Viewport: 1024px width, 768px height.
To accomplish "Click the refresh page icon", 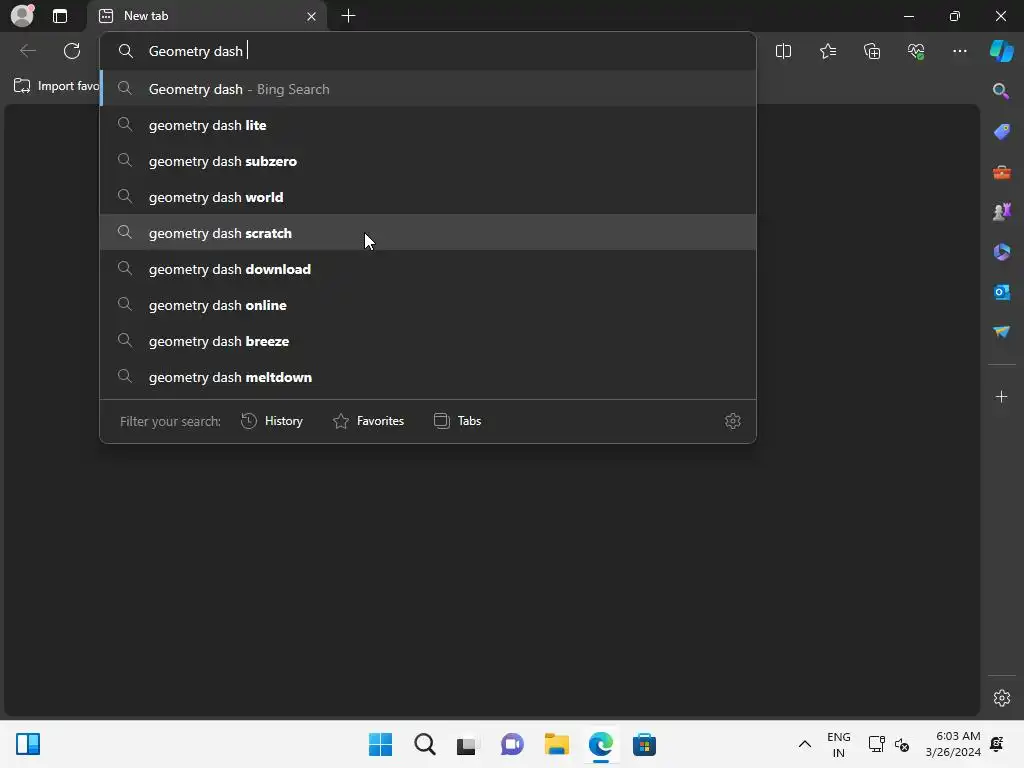I will (72, 51).
